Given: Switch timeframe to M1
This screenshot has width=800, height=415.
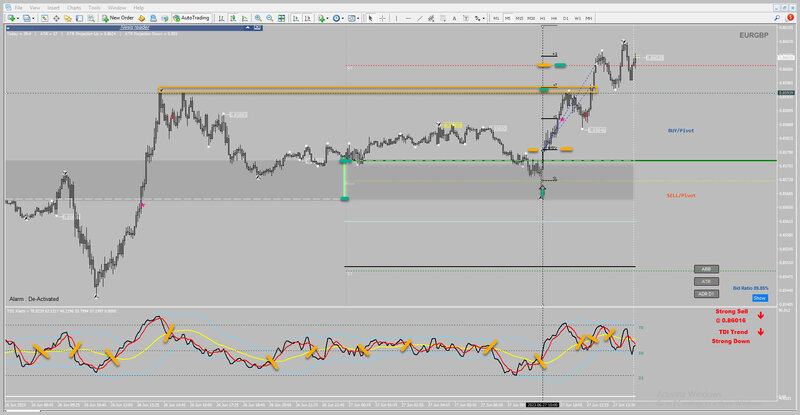Looking at the screenshot, I should coord(496,18).
